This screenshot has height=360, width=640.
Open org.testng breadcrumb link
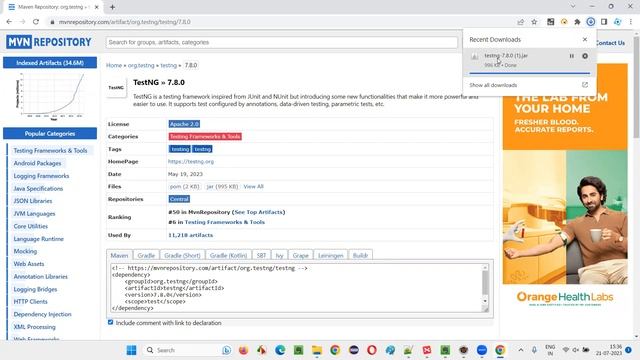(x=141, y=65)
